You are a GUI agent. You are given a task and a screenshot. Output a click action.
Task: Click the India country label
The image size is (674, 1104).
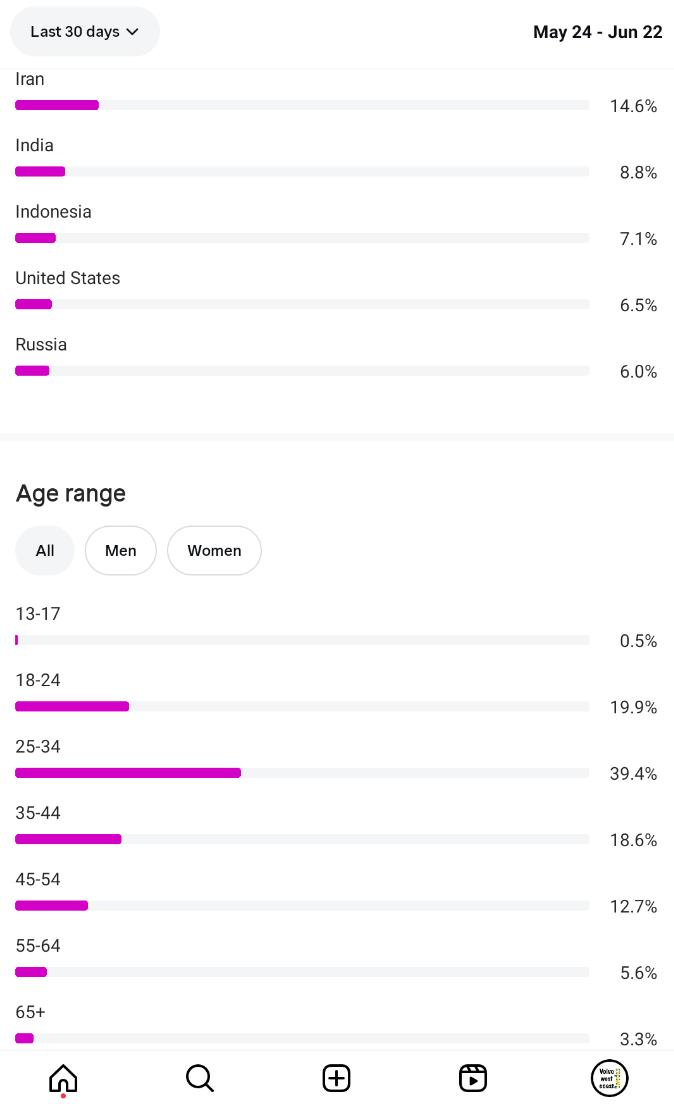pyautogui.click(x=35, y=146)
